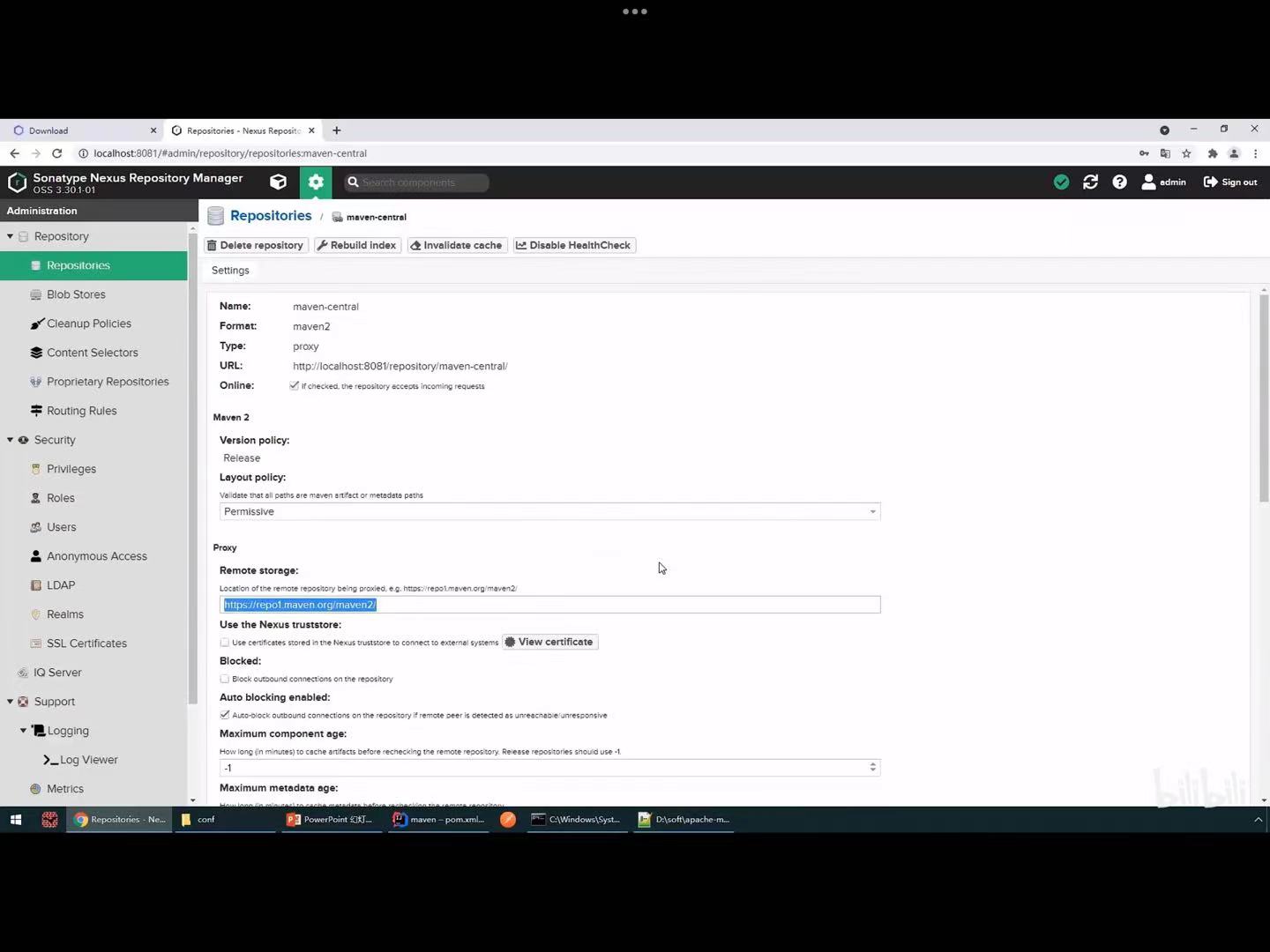Open Cleanup Policies in sidebar

pyautogui.click(x=88, y=324)
